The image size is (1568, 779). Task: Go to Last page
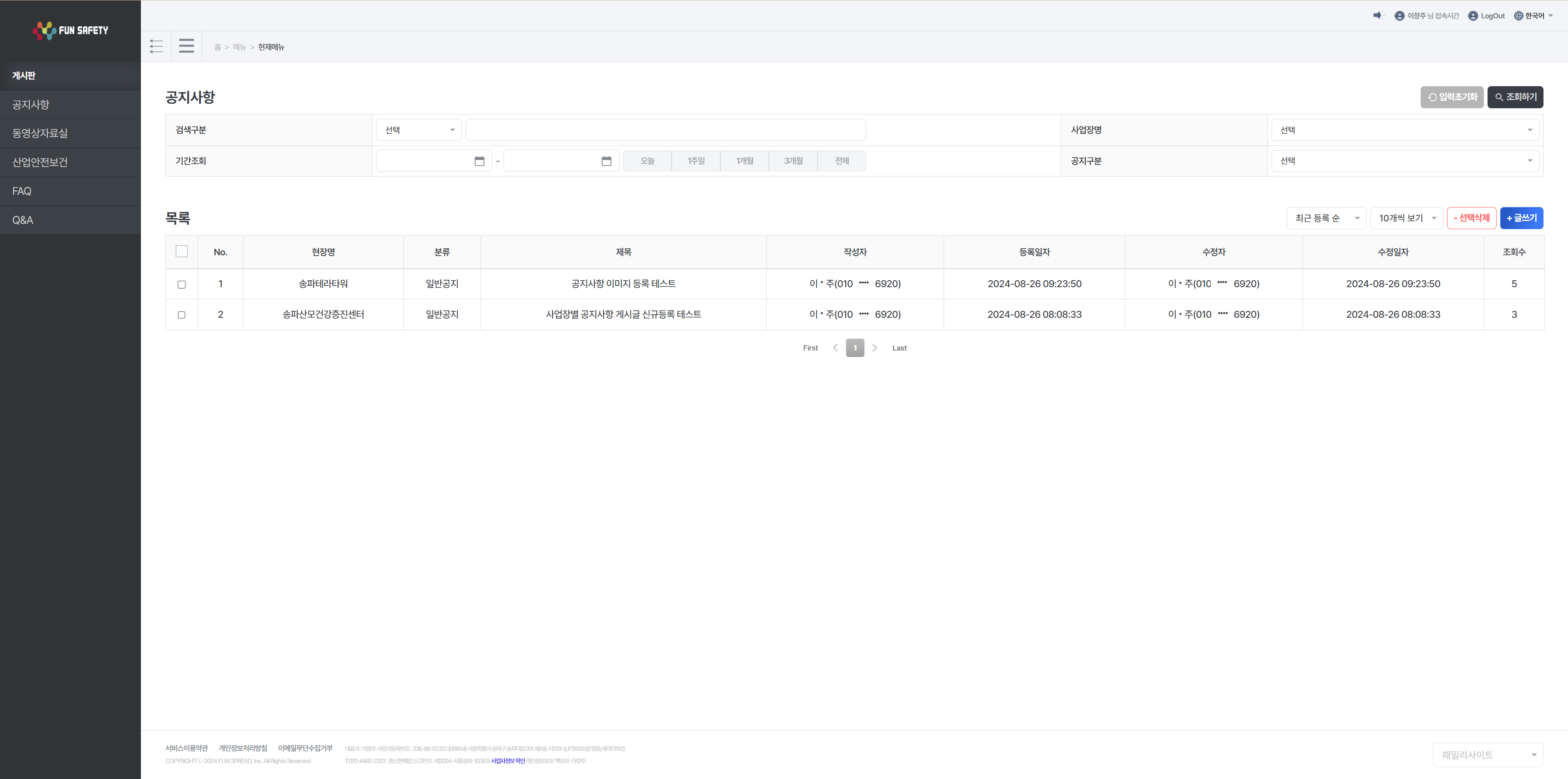[x=899, y=348]
